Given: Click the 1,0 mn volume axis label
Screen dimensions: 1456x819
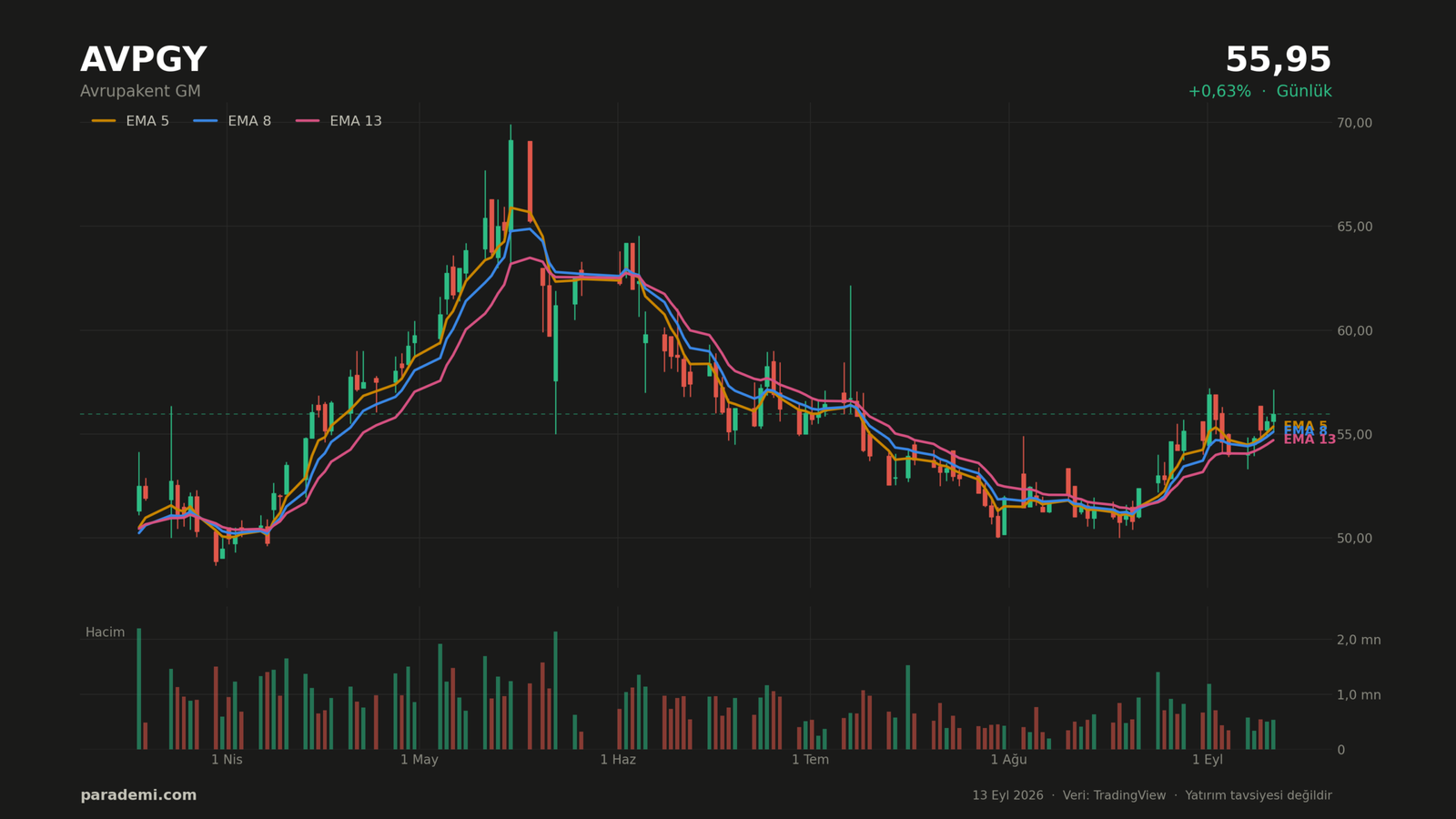Looking at the screenshot, I should pyautogui.click(x=1359, y=695).
